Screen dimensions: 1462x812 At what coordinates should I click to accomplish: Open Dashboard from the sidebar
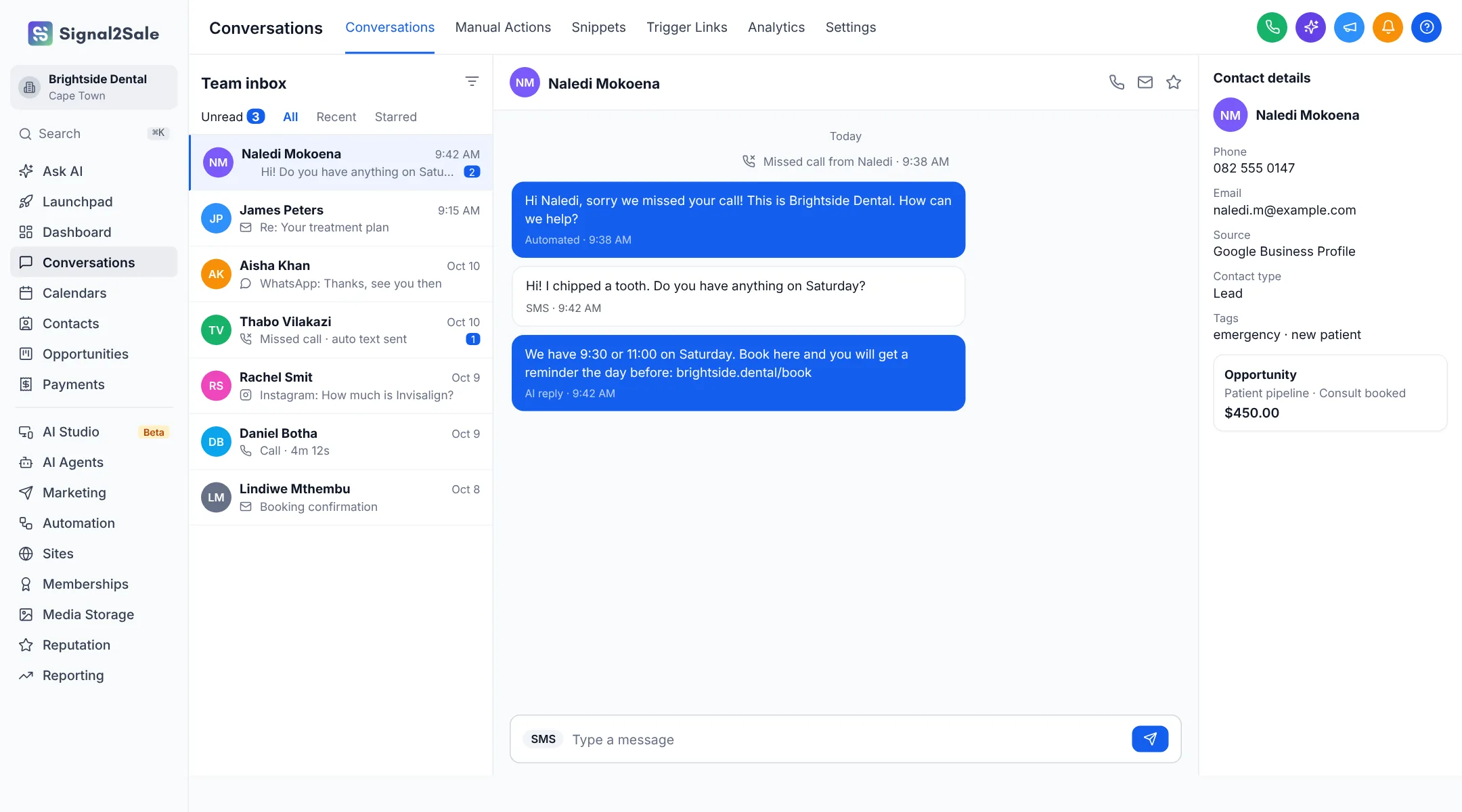tap(93, 232)
